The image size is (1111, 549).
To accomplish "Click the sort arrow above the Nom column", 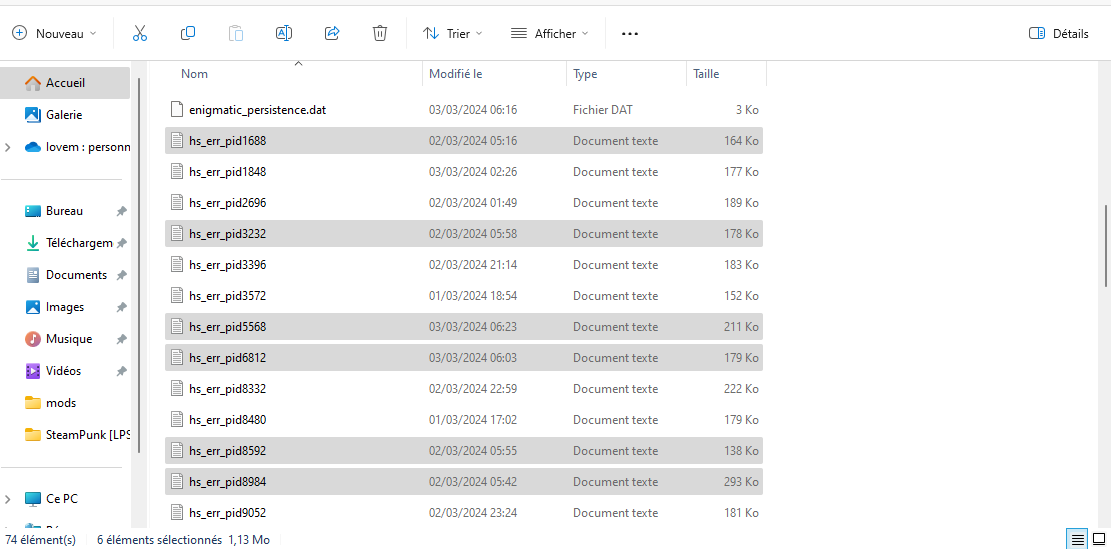I will (x=298, y=64).
